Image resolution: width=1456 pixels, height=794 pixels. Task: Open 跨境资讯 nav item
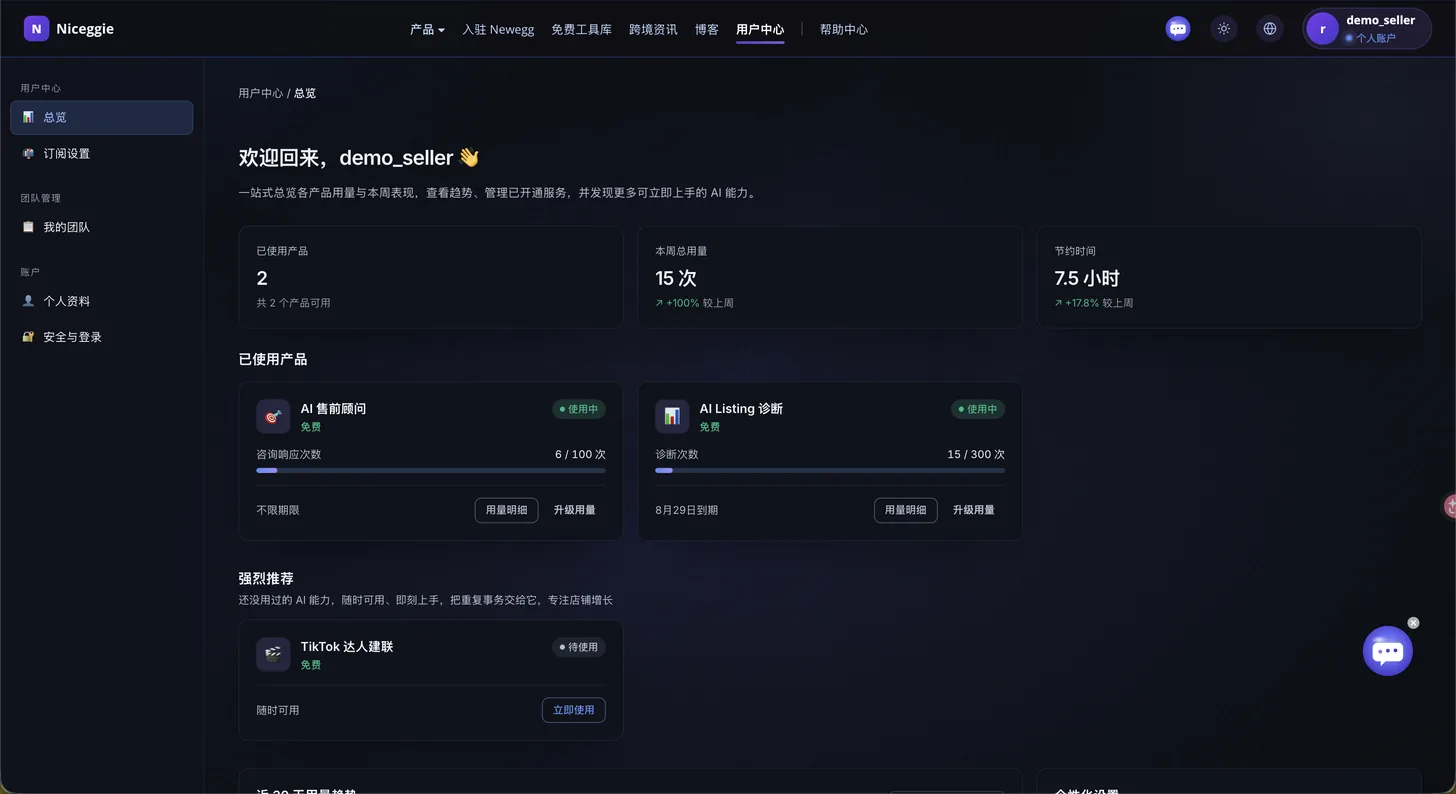pos(653,30)
